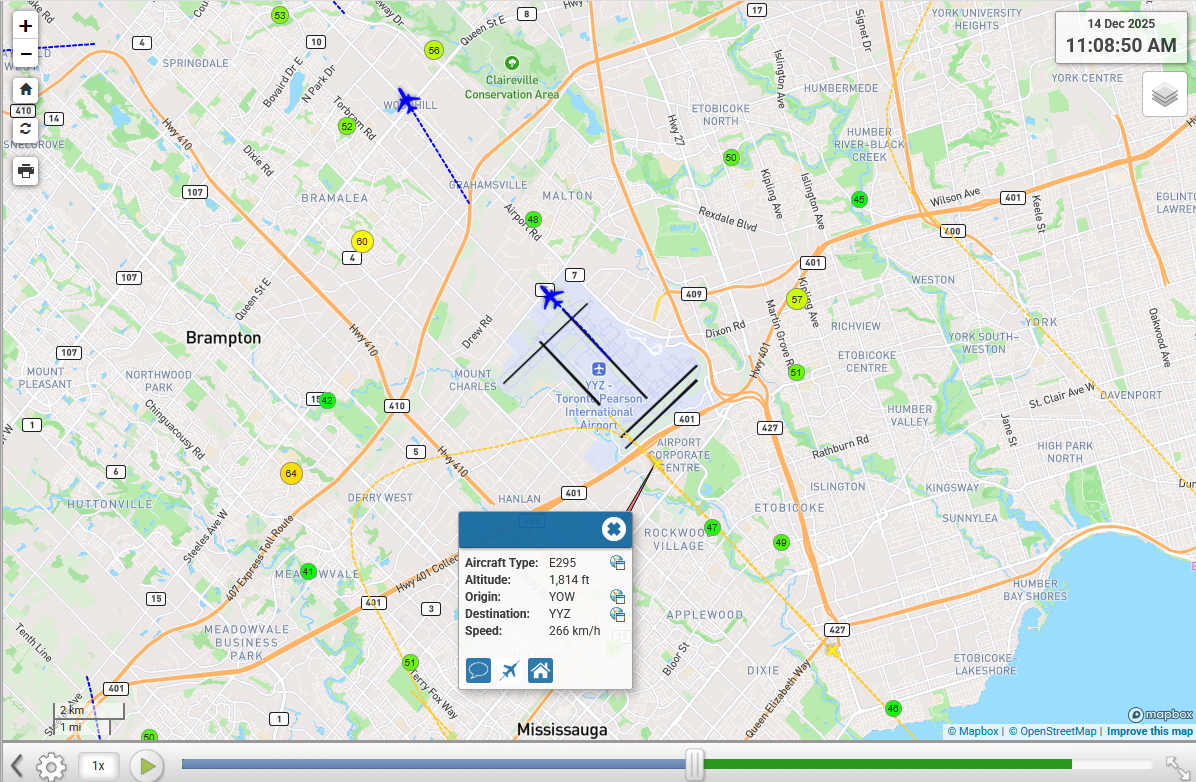The width and height of the screenshot is (1196, 782).
Task: Click the speech bubble comment icon
Action: point(479,670)
